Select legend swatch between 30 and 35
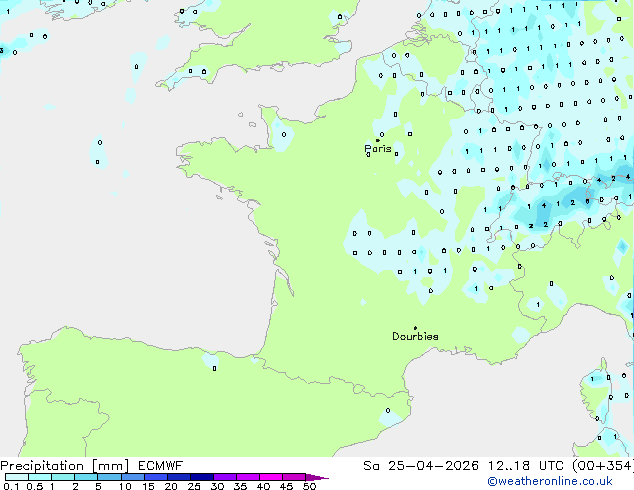This screenshot has height=490, width=634. [x=225, y=477]
